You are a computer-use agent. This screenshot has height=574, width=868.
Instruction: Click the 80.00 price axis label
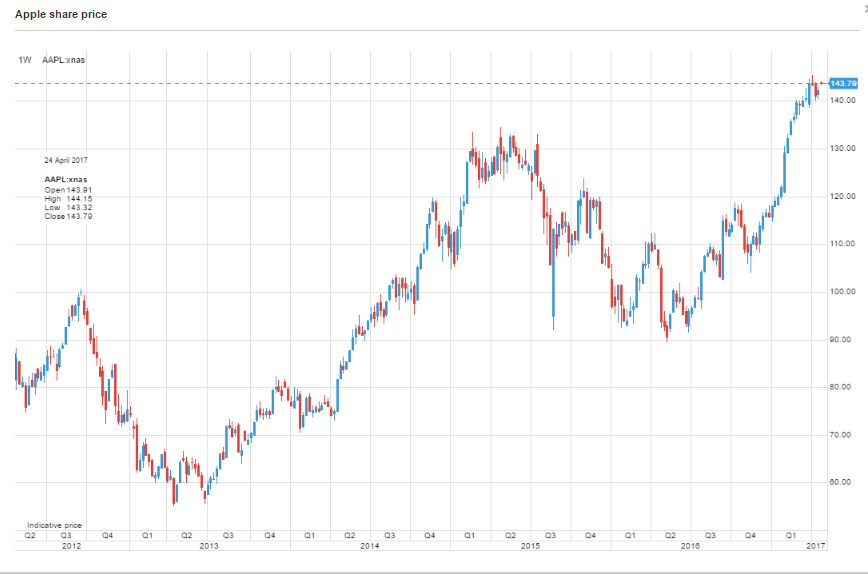pyautogui.click(x=840, y=387)
